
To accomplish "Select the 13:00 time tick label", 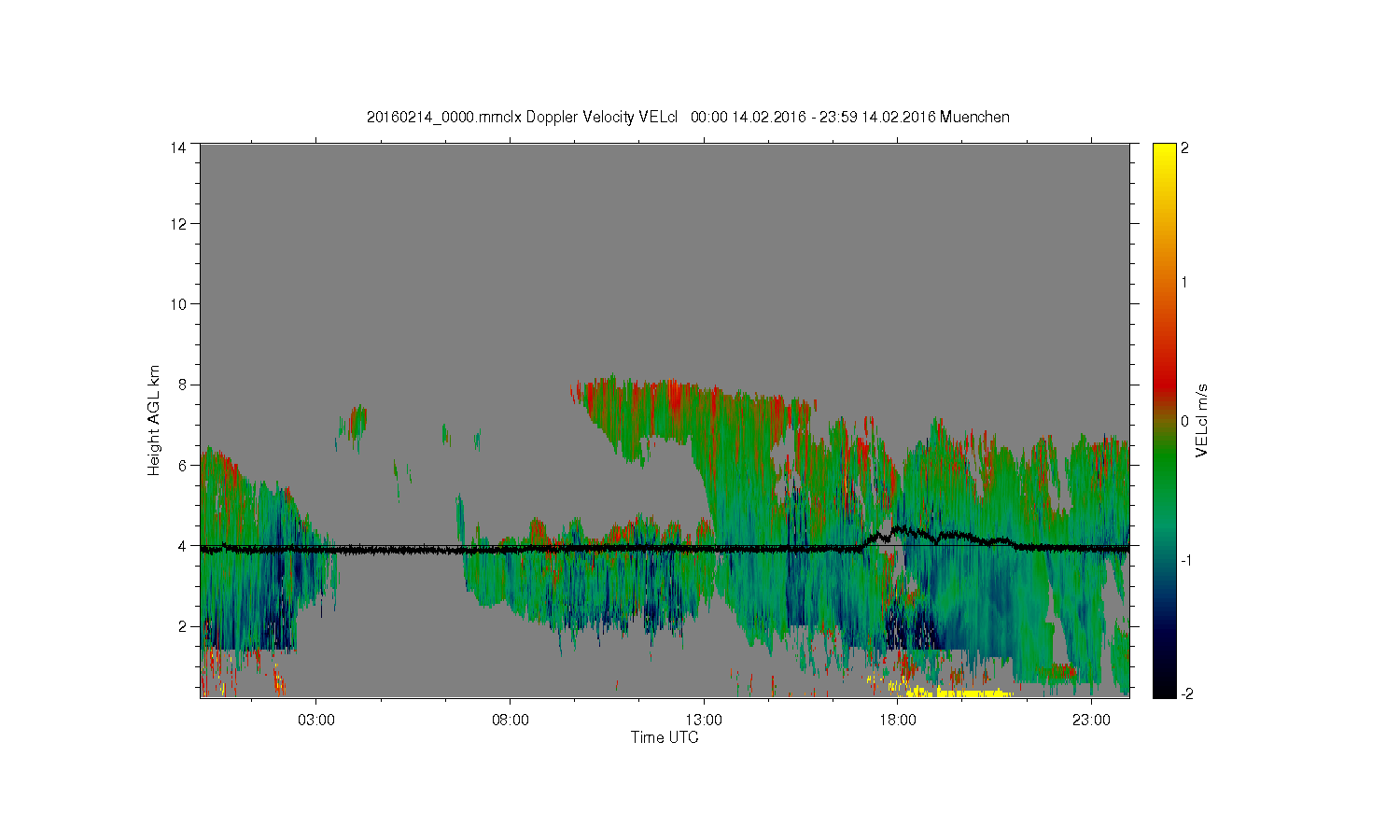I will click(704, 721).
